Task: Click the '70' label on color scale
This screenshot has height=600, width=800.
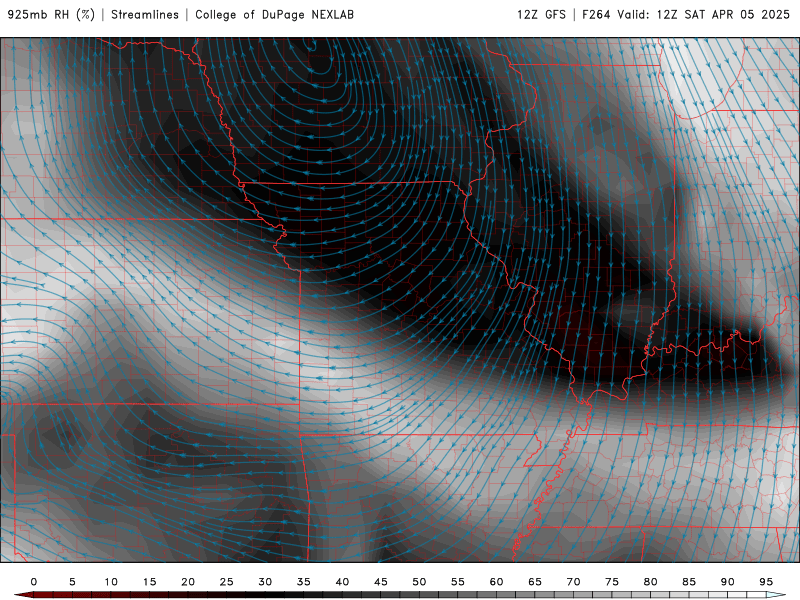Action: click(x=573, y=582)
